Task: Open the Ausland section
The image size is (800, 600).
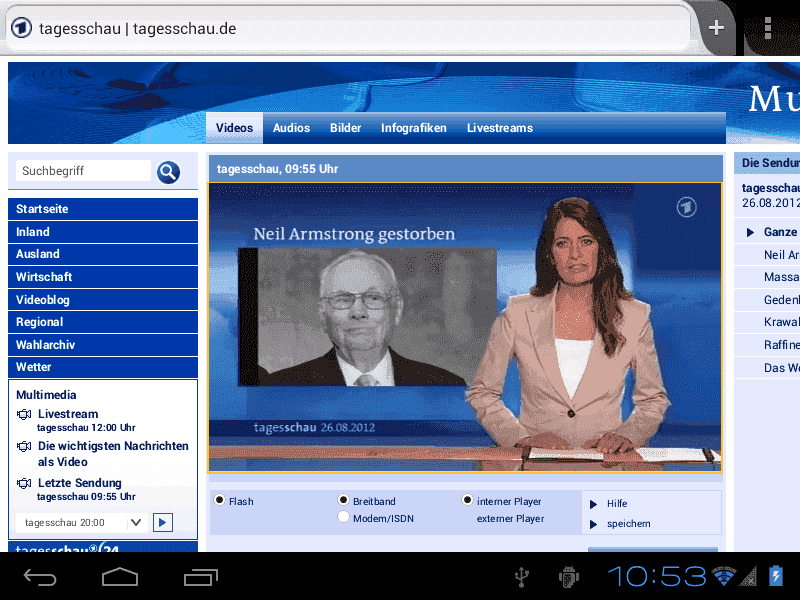Action: tap(103, 254)
